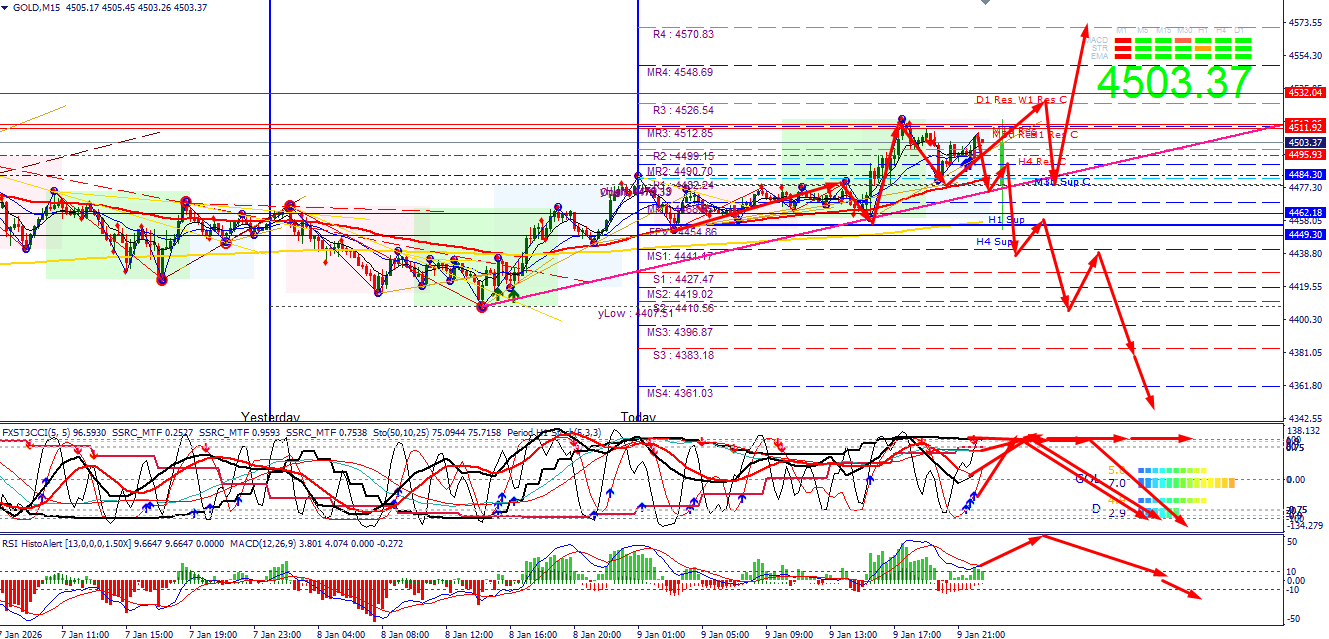
Task: Click the red 4511.92 price tag
Action: coord(1307,127)
